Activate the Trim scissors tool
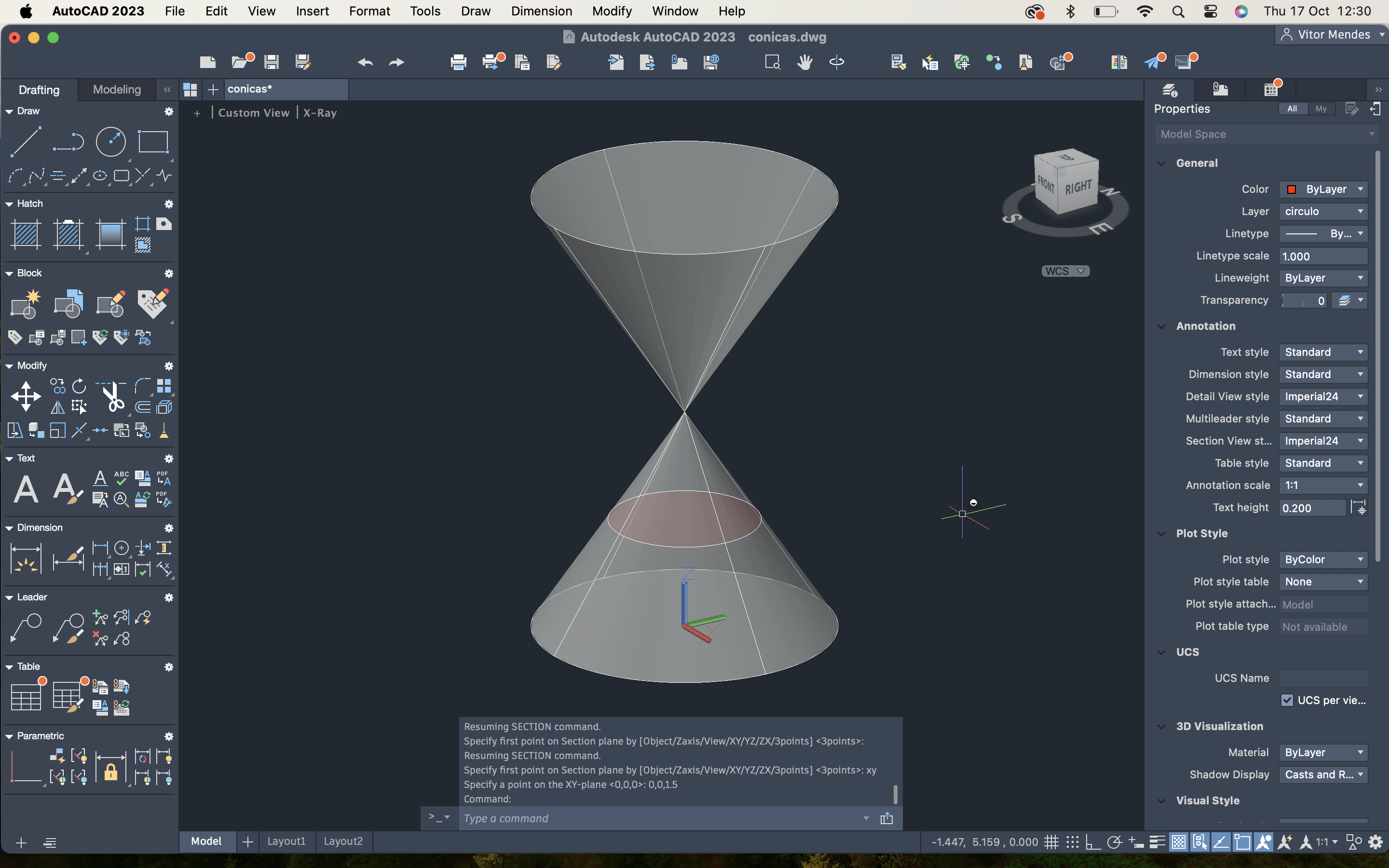 click(112, 397)
